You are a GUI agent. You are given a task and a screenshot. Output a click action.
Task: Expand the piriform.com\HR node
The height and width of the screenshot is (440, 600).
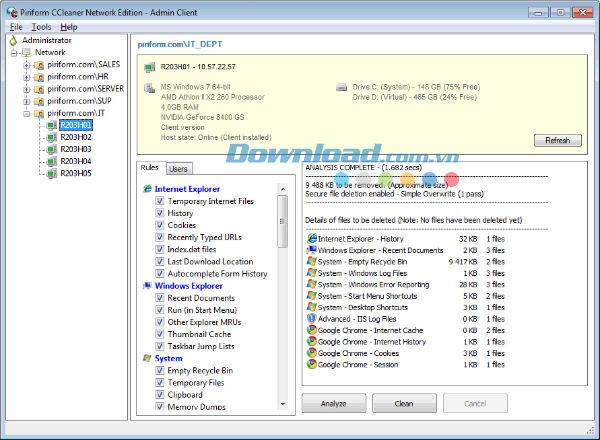[x=26, y=78]
